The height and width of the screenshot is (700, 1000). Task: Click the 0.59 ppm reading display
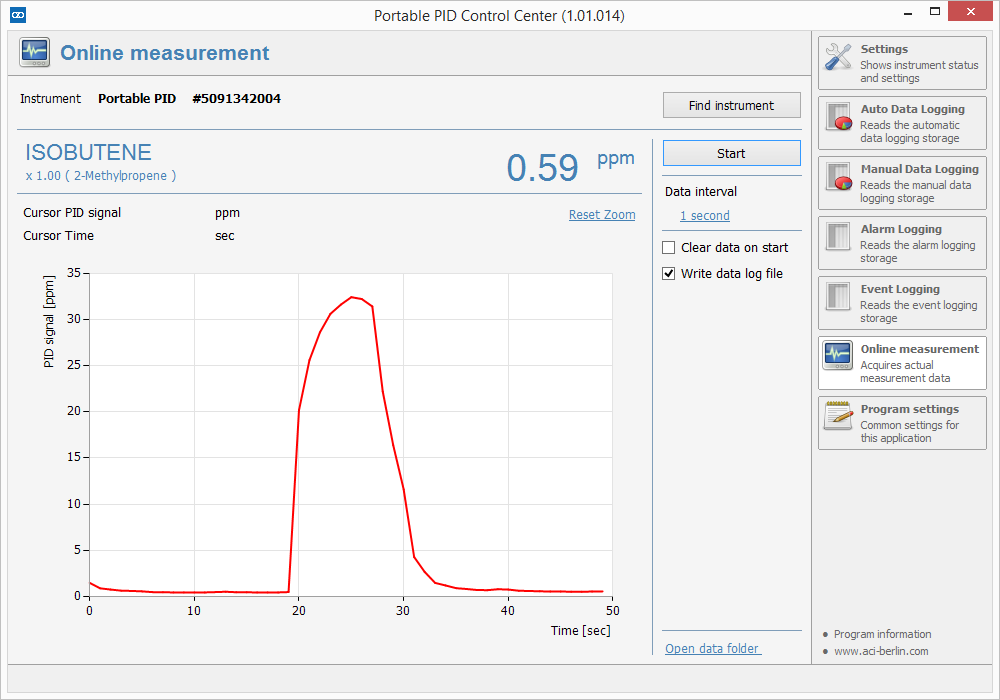pyautogui.click(x=543, y=168)
